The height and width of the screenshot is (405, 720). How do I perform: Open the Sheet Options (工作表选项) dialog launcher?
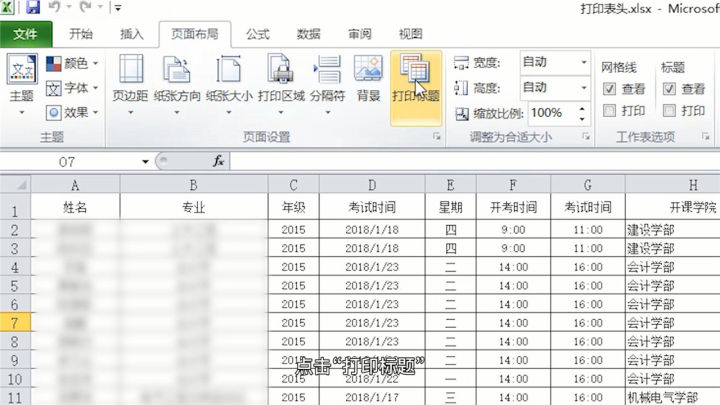tap(705, 136)
